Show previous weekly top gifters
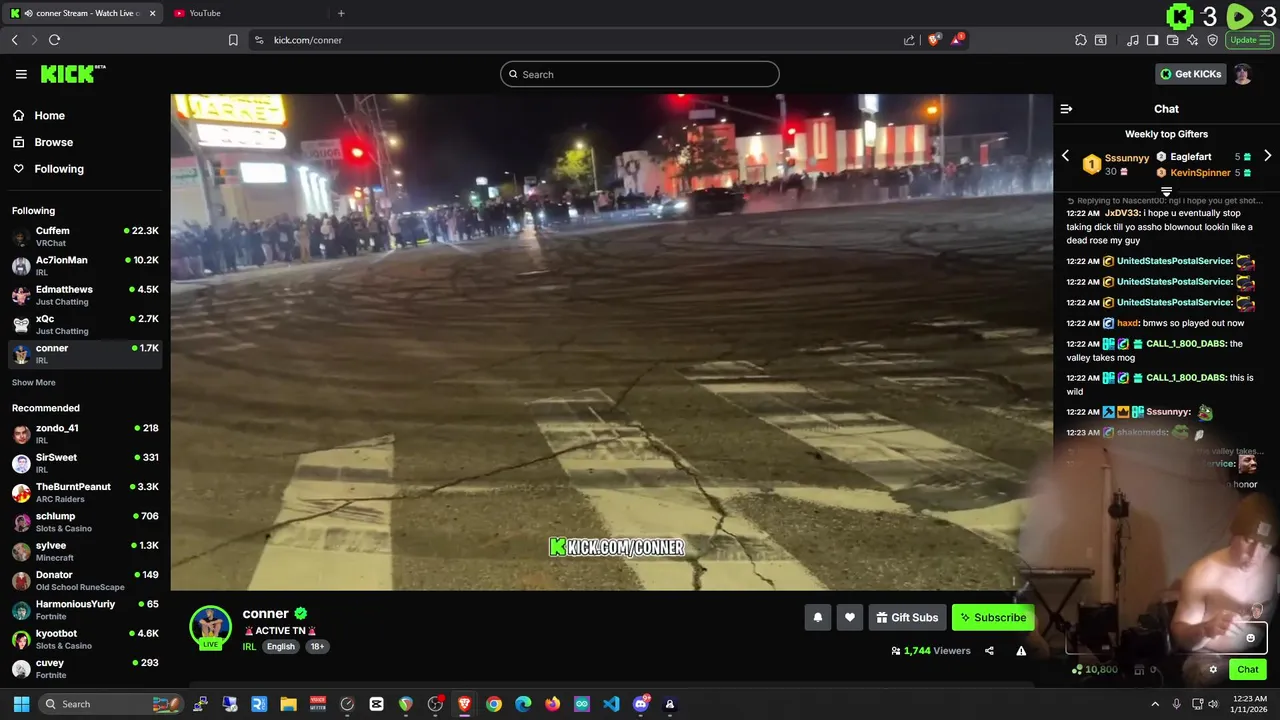This screenshot has height=720, width=1280. [1065, 156]
